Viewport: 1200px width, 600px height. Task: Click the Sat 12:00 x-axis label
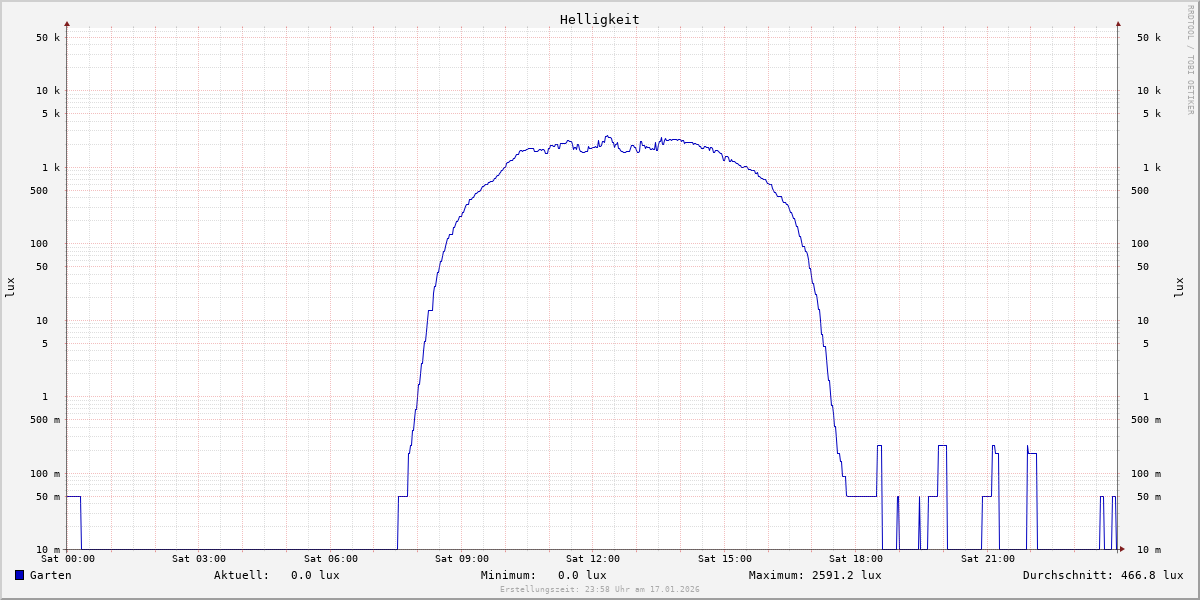pyautogui.click(x=593, y=559)
